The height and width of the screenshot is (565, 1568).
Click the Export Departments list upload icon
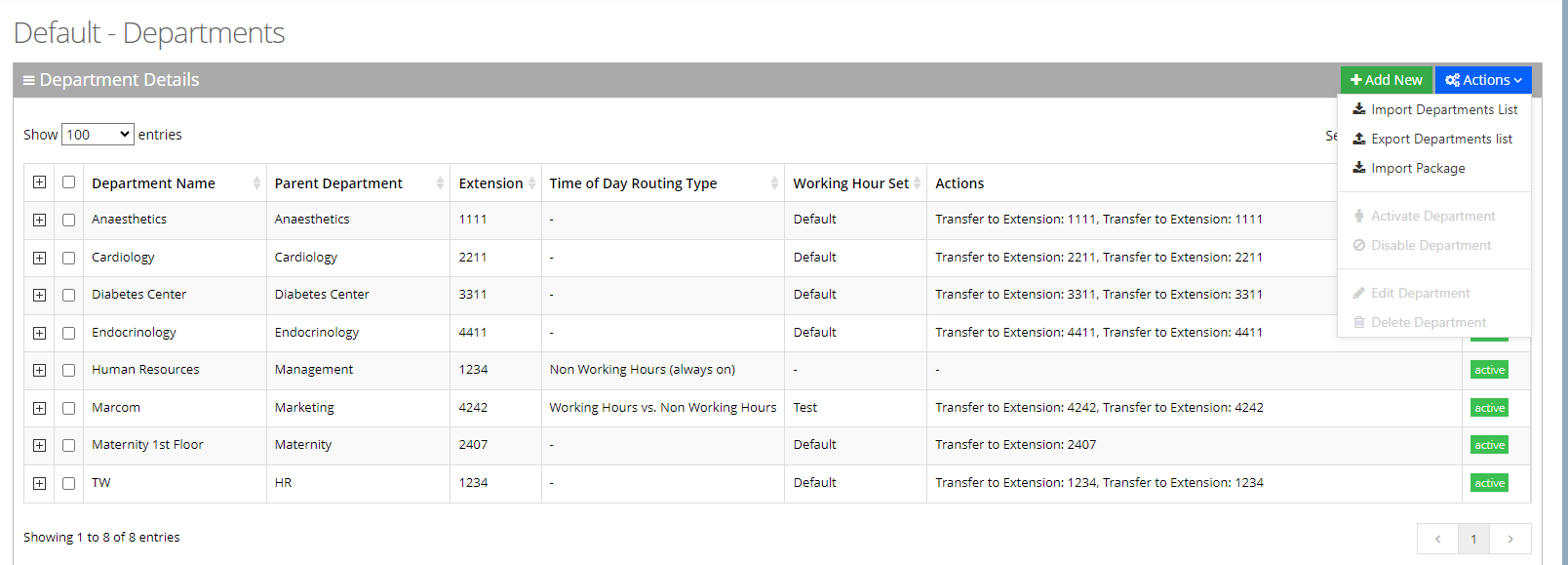1358,139
